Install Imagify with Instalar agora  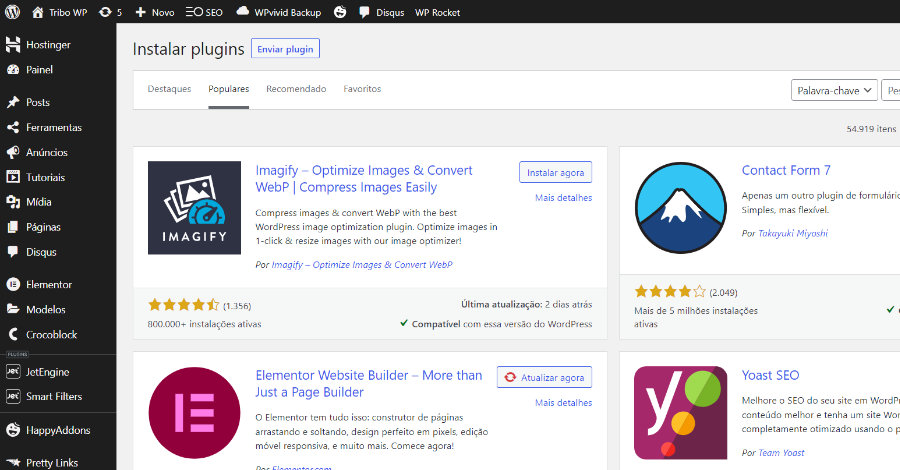tap(556, 172)
